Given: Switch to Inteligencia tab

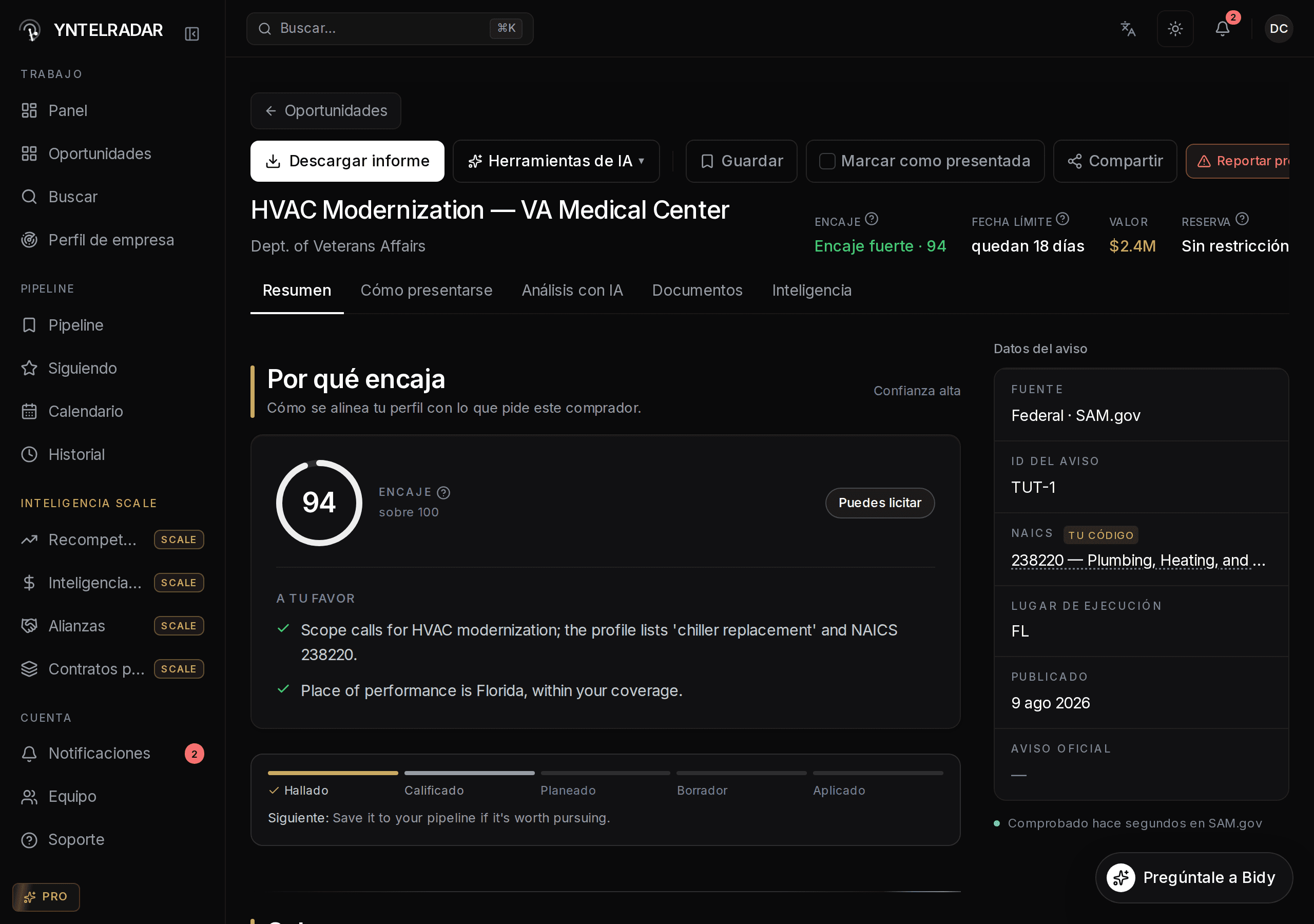Looking at the screenshot, I should coord(811,290).
